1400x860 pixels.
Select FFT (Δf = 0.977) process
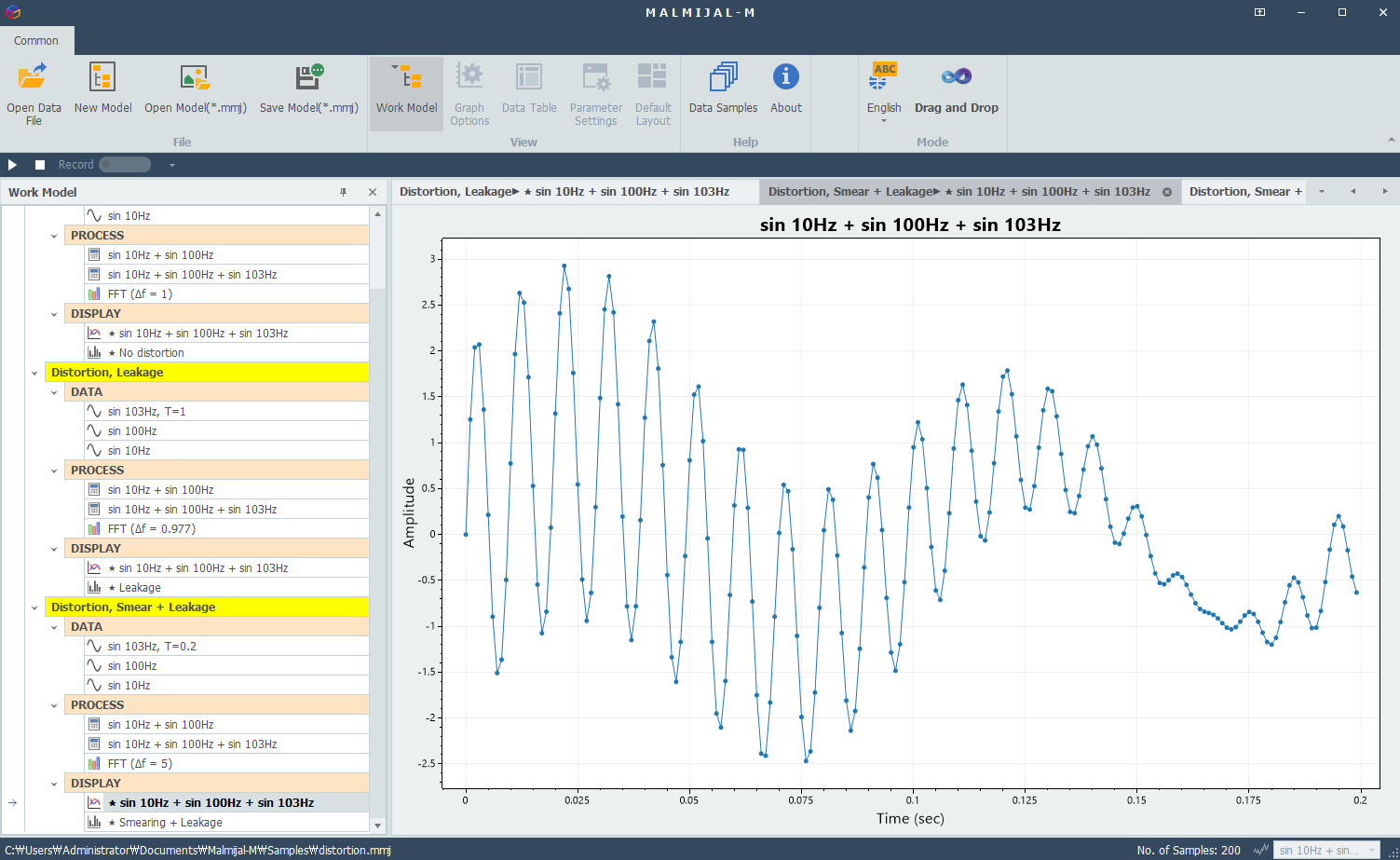[226, 529]
